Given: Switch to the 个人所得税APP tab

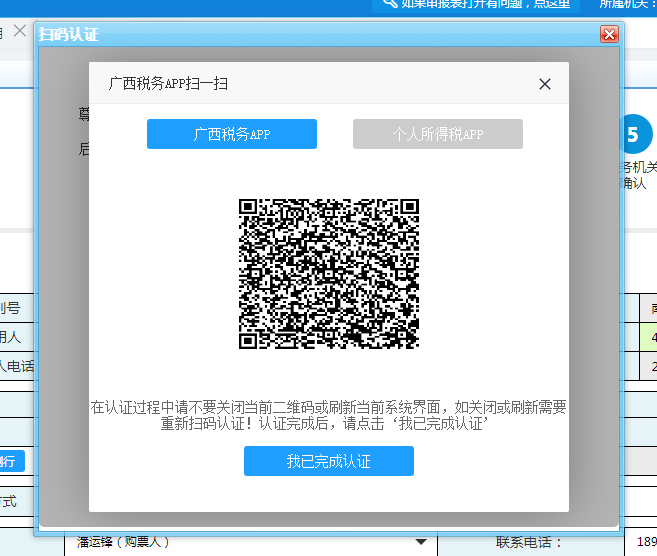Looking at the screenshot, I should coord(438,134).
